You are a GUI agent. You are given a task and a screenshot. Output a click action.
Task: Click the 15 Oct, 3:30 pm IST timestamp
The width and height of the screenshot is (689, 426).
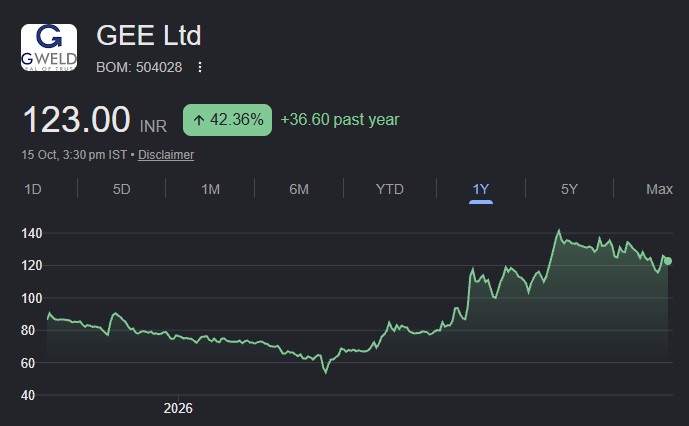click(x=74, y=155)
